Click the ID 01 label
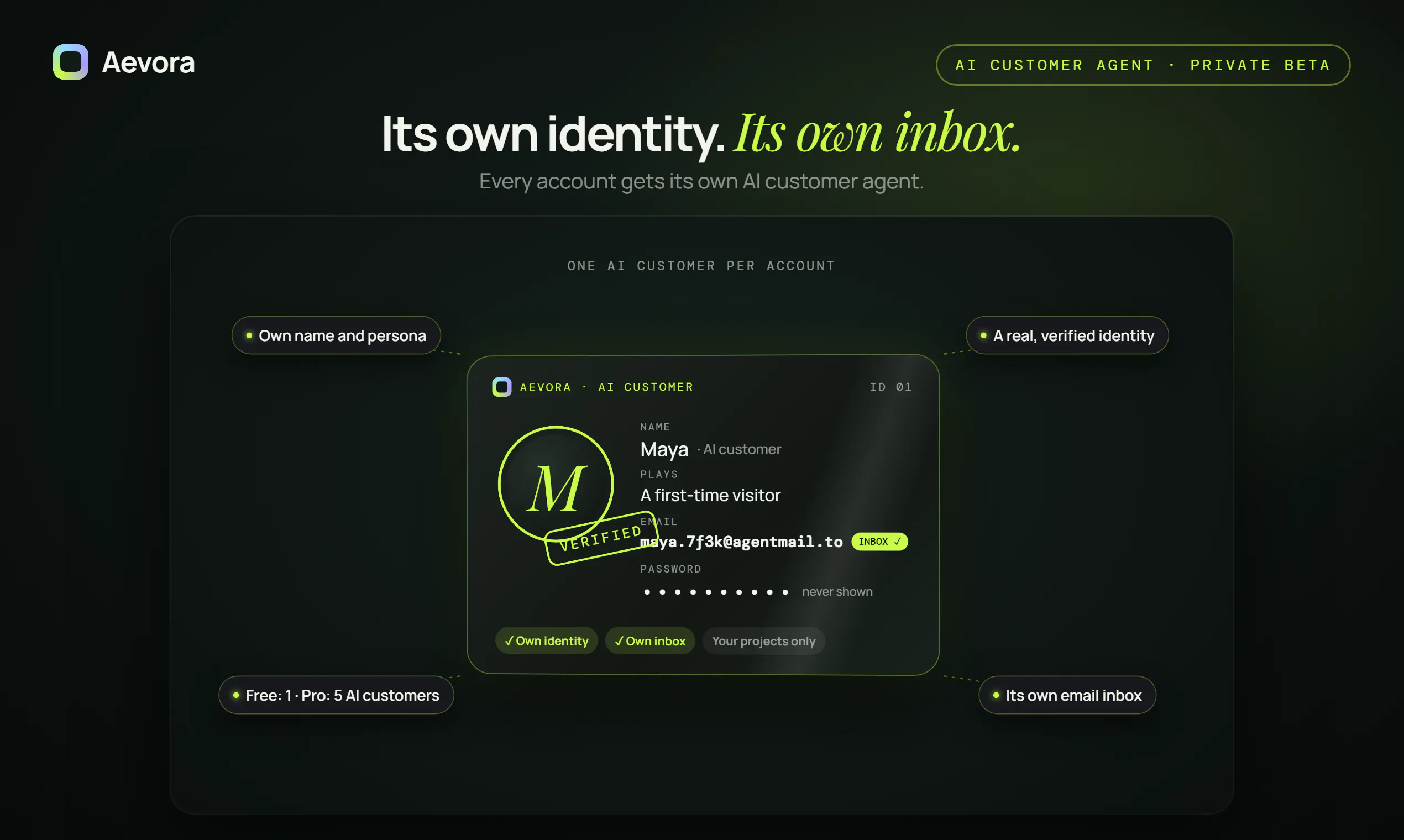The width and height of the screenshot is (1404, 840). (x=890, y=387)
